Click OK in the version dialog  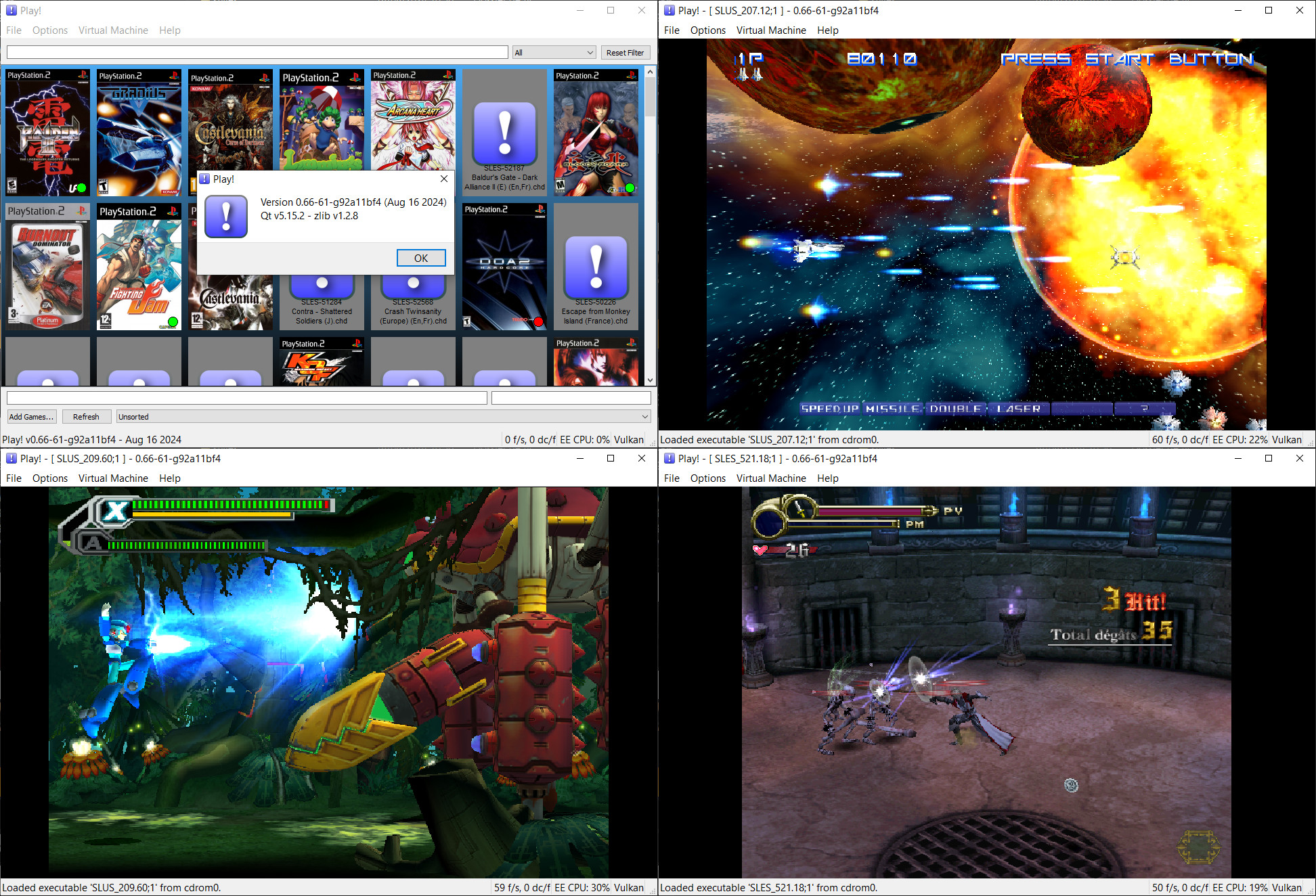(421, 258)
